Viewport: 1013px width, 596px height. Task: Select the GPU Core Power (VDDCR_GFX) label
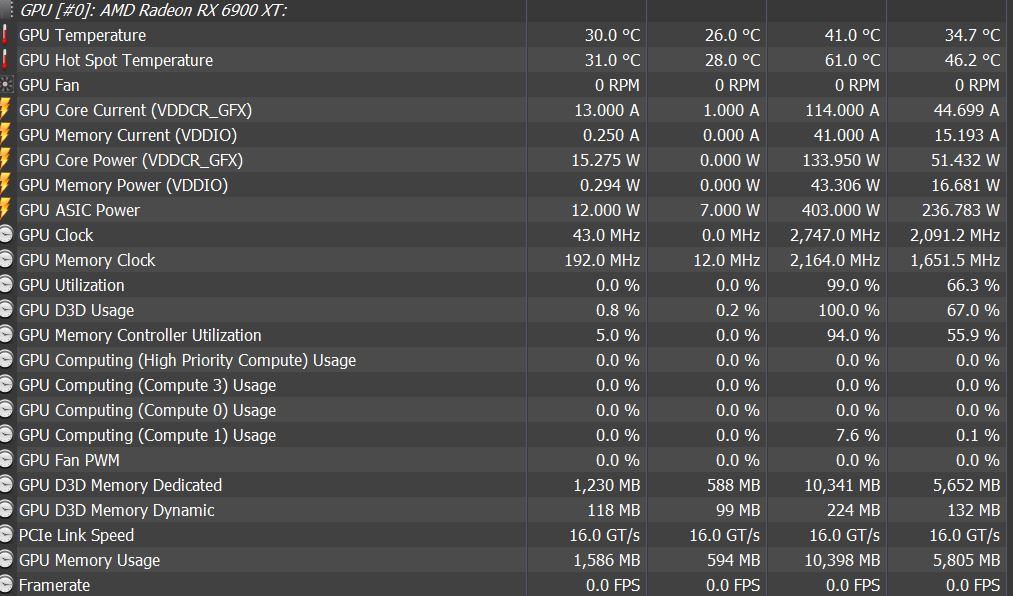(x=131, y=161)
